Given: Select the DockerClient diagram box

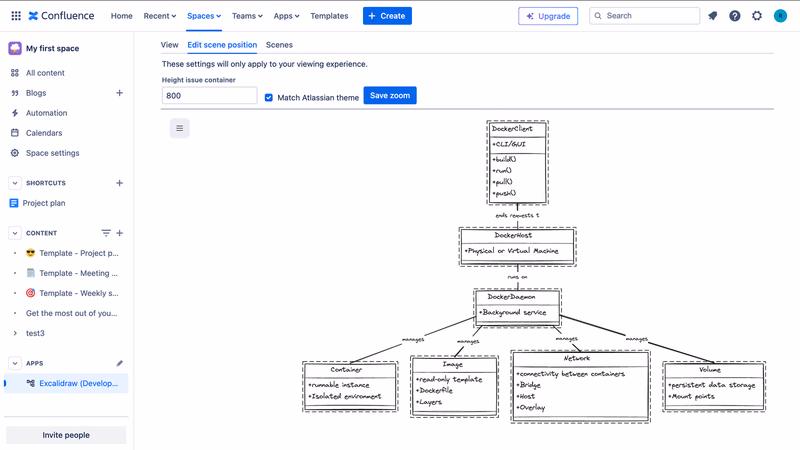Looking at the screenshot, I should click(517, 163).
